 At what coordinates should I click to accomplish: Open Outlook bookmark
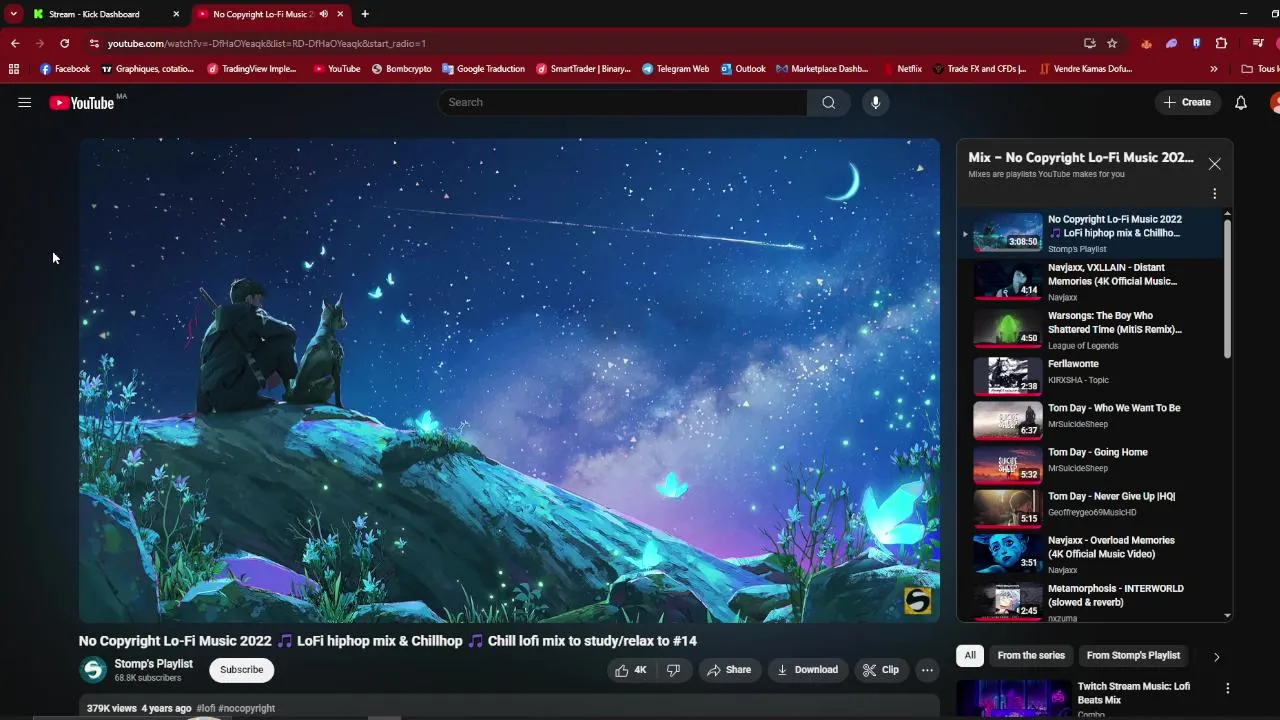pos(743,69)
